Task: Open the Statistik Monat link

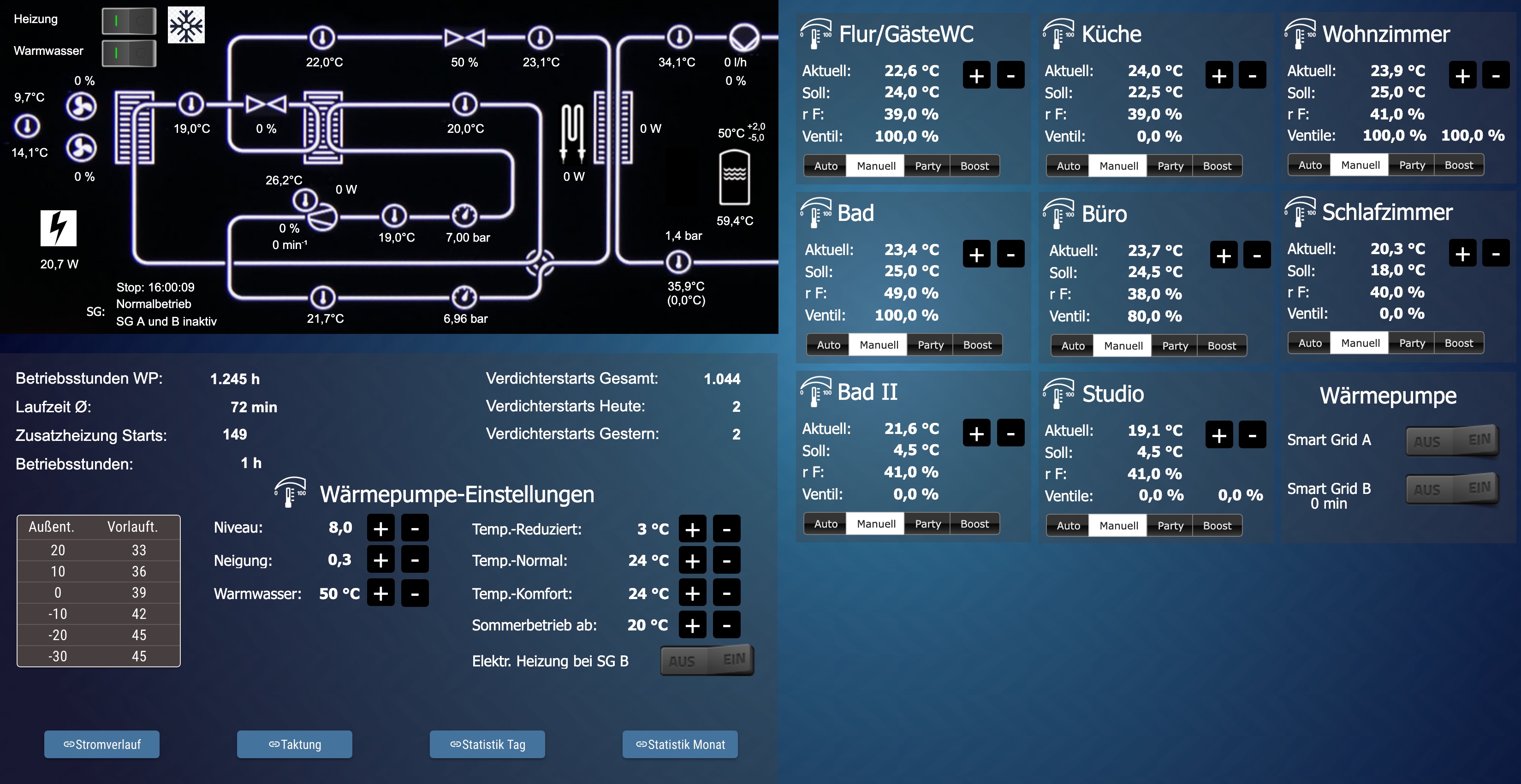Action: click(680, 744)
